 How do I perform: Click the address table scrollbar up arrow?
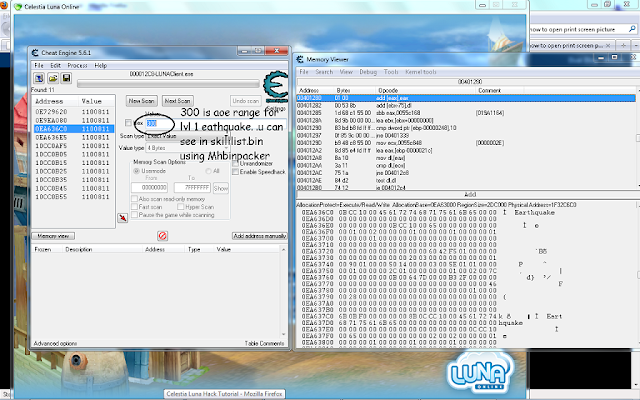283,249
